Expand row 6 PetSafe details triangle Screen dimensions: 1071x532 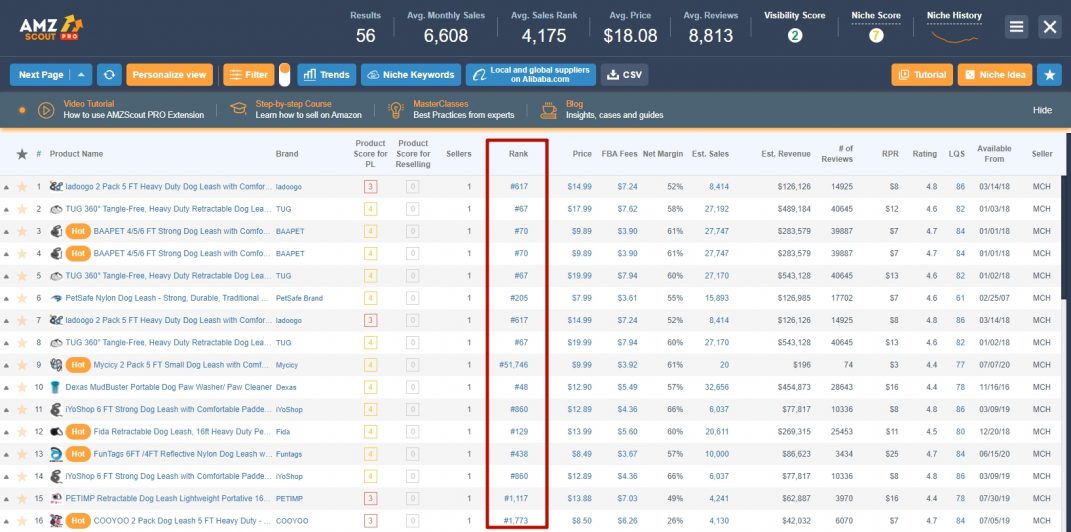pos(7,298)
